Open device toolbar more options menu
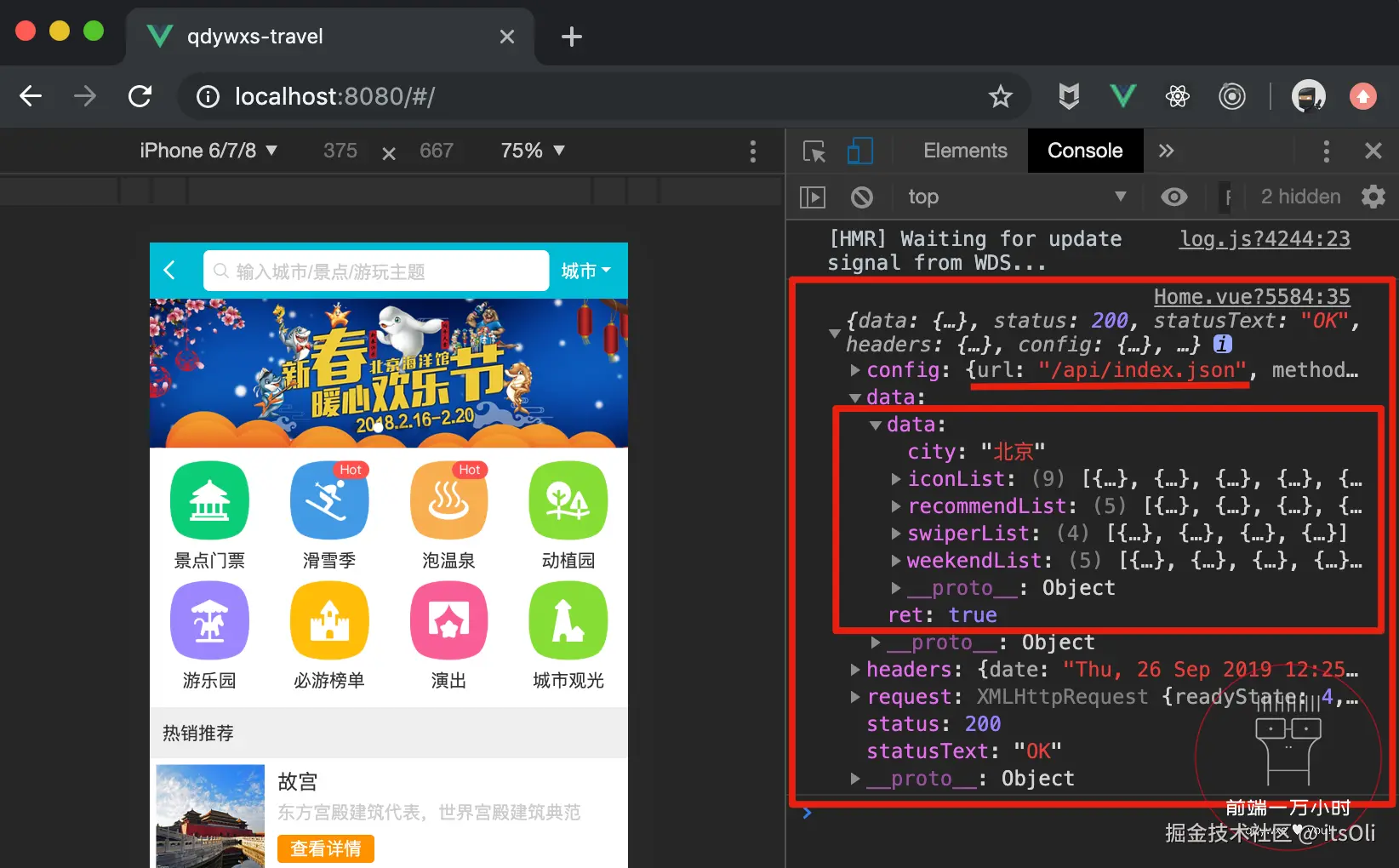This screenshot has width=1399, height=868. coord(752,151)
